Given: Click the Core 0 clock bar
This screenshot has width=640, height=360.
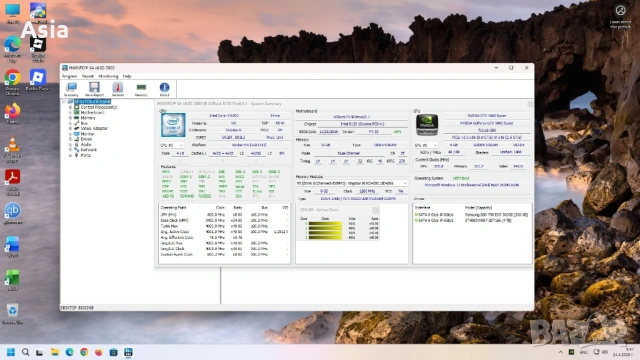Looking at the screenshot, I should (x=325, y=224).
